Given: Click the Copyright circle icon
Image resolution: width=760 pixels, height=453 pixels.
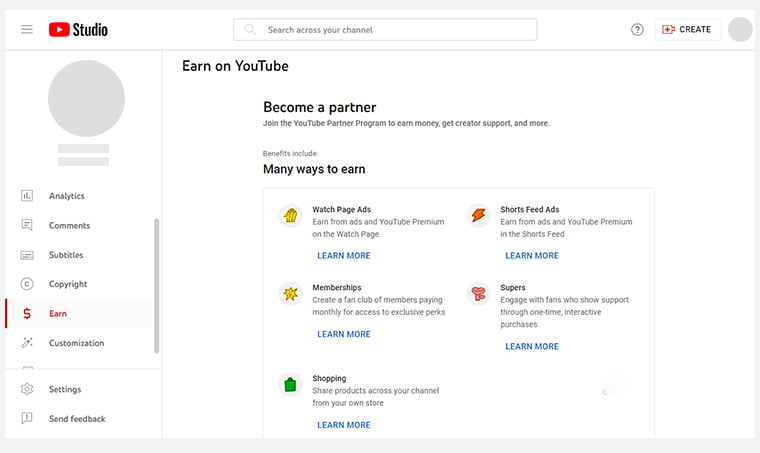Looking at the screenshot, I should pyautogui.click(x=27, y=284).
